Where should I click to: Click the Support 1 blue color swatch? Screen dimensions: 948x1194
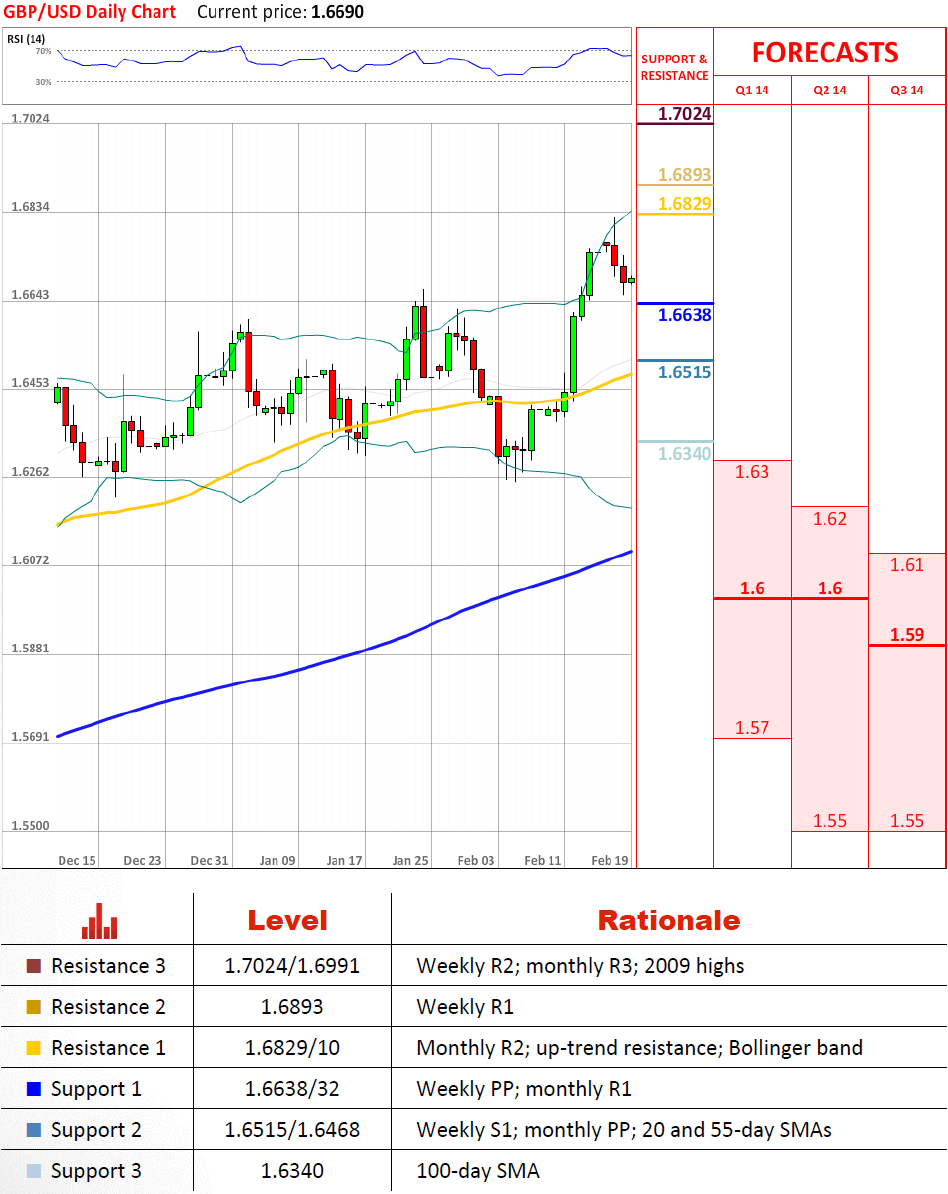coord(33,1089)
